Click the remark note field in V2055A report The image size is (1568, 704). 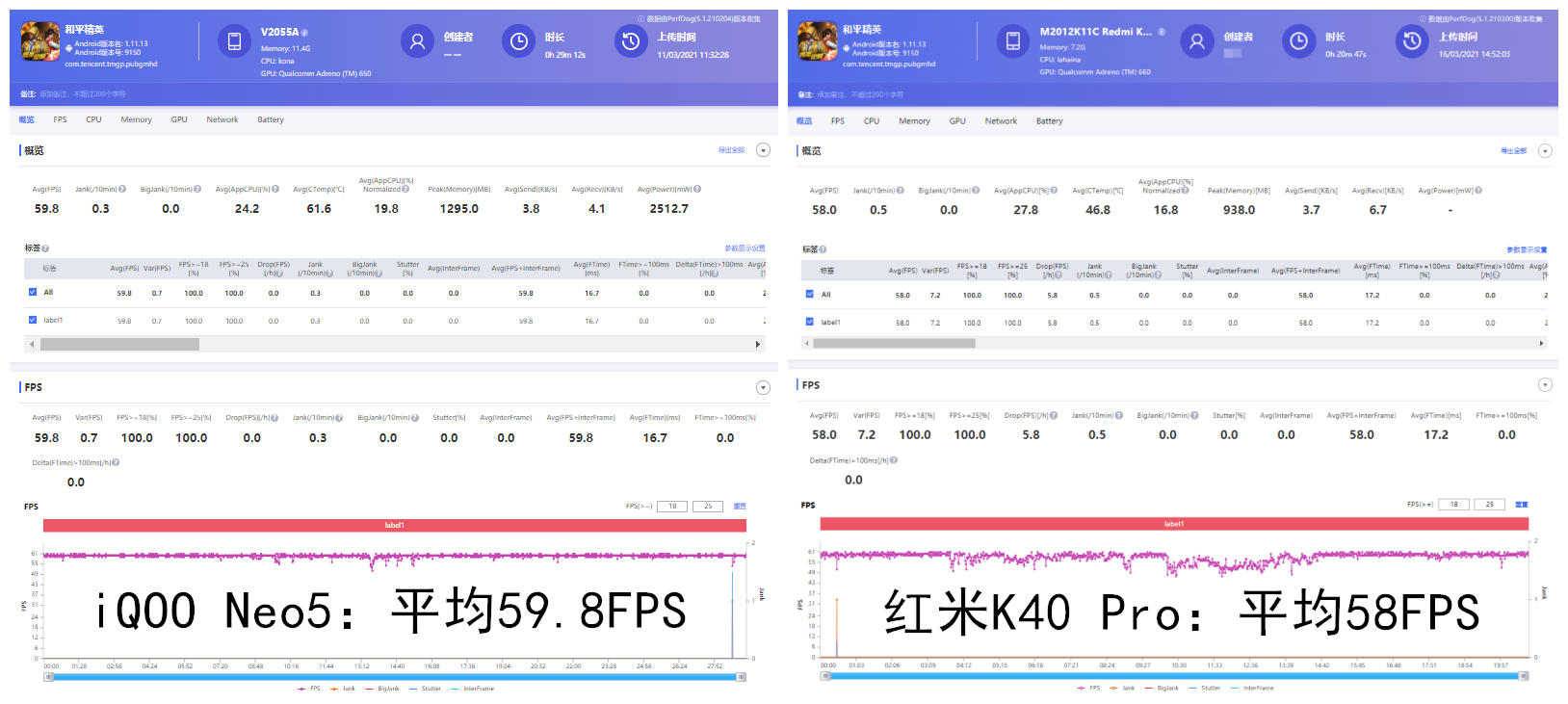82,94
